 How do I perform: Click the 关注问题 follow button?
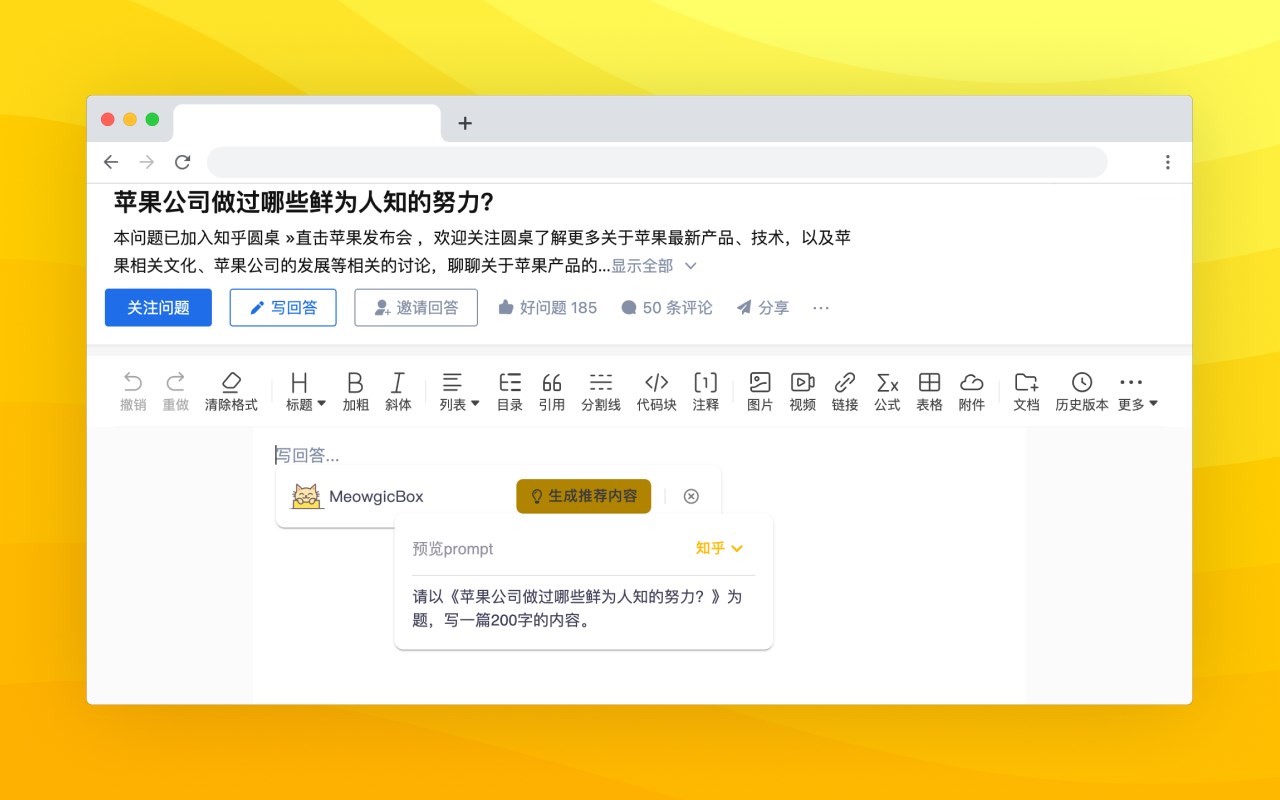[x=158, y=308]
